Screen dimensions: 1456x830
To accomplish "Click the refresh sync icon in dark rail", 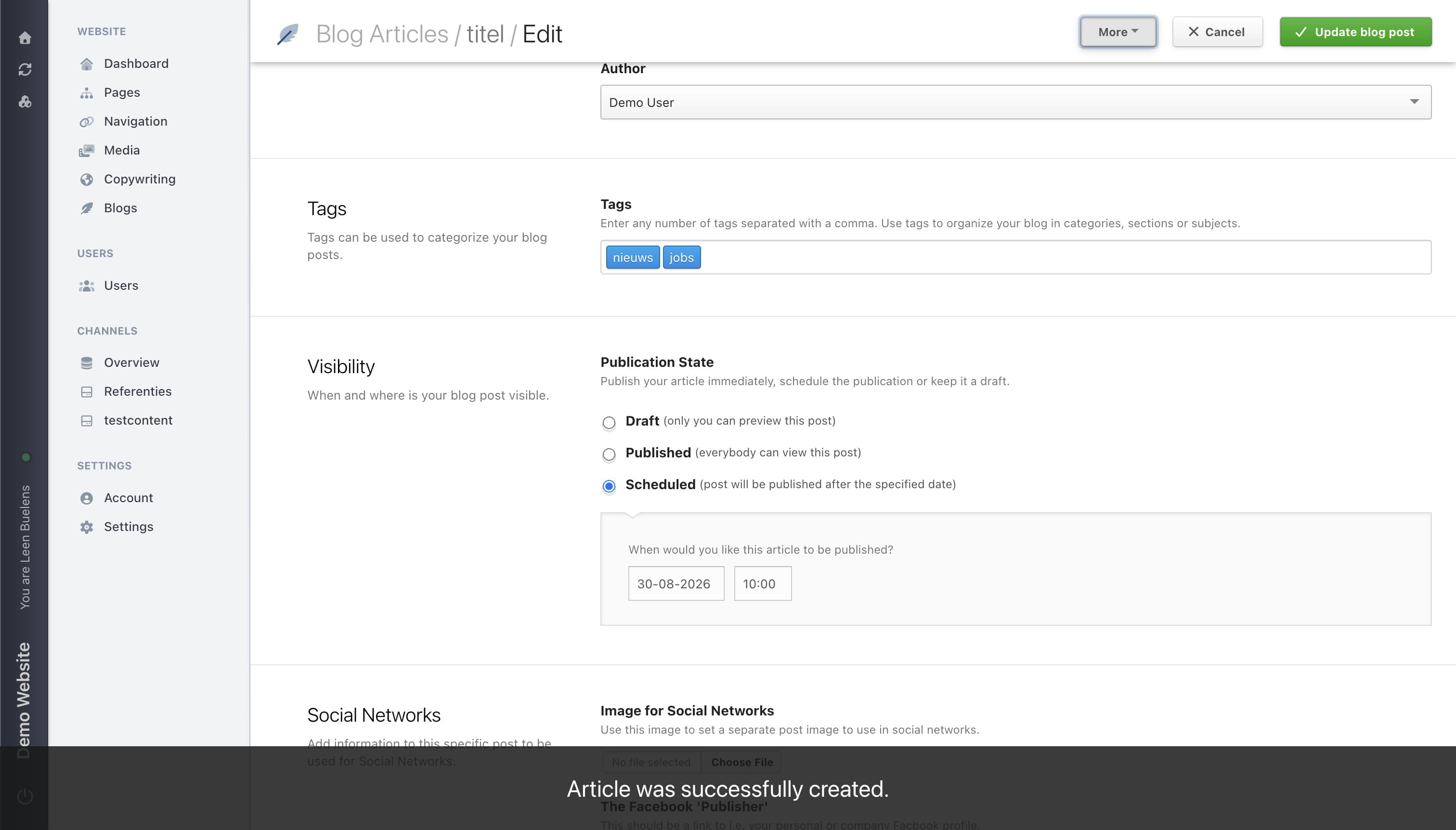I will (25, 69).
